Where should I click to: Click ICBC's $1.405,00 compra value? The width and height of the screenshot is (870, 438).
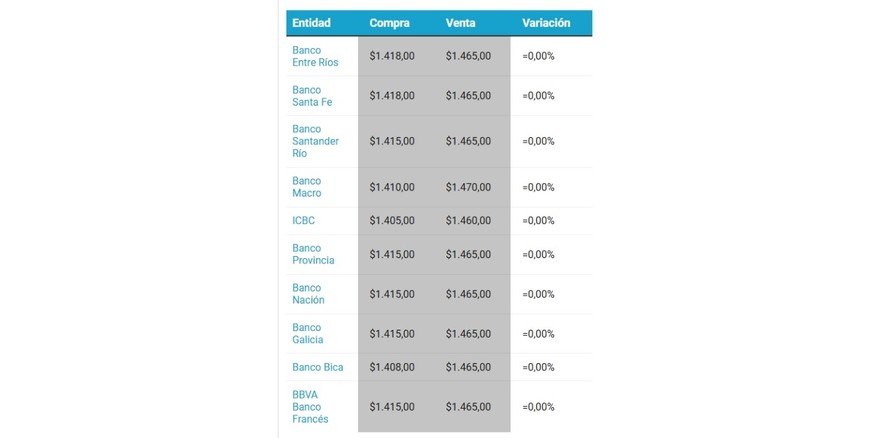(x=392, y=220)
